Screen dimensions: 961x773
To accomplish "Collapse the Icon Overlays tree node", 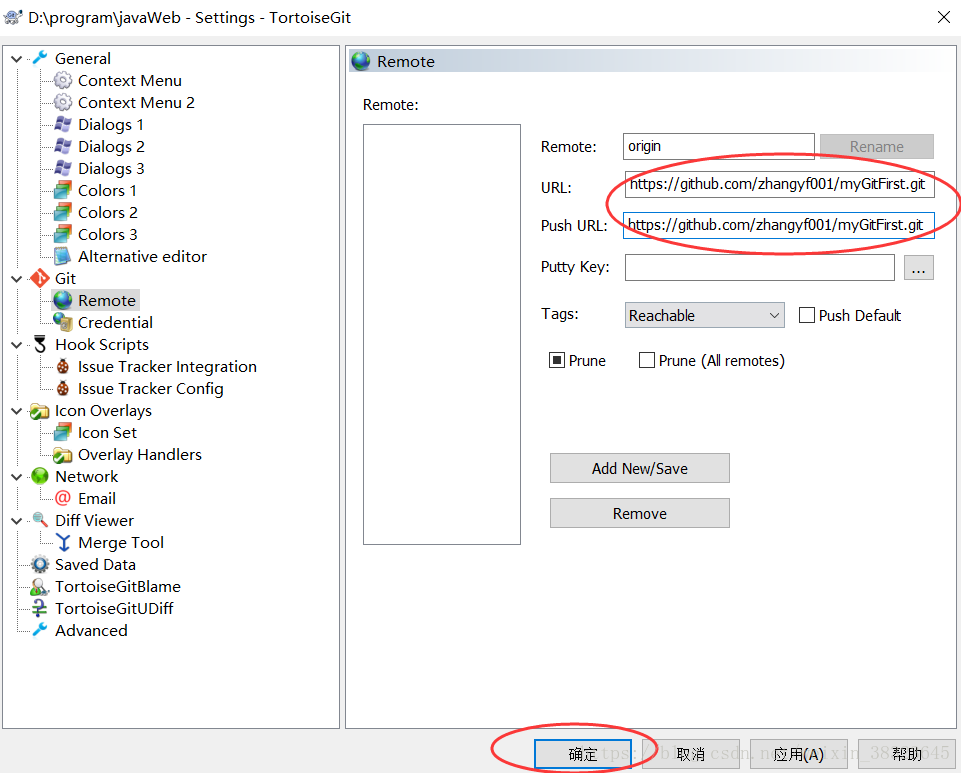I will pyautogui.click(x=17, y=411).
